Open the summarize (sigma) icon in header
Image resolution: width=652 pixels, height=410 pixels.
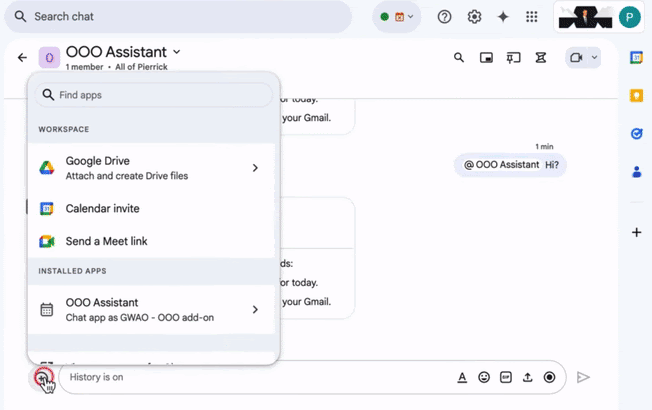click(x=541, y=57)
